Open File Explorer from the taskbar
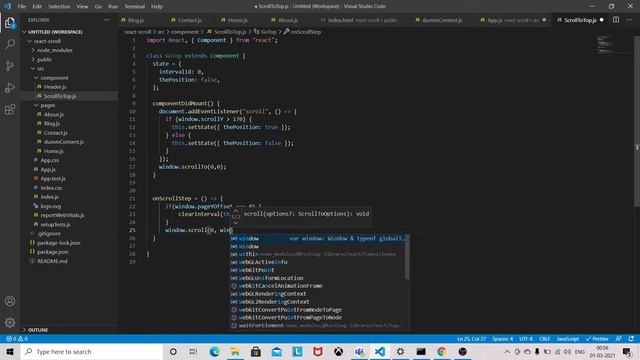Screen dimensions: 640x360 [235, 351]
